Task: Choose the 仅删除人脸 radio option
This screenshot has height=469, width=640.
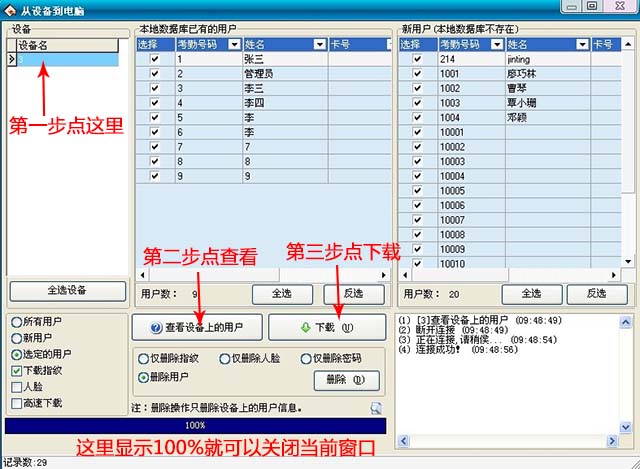Action: click(224, 359)
